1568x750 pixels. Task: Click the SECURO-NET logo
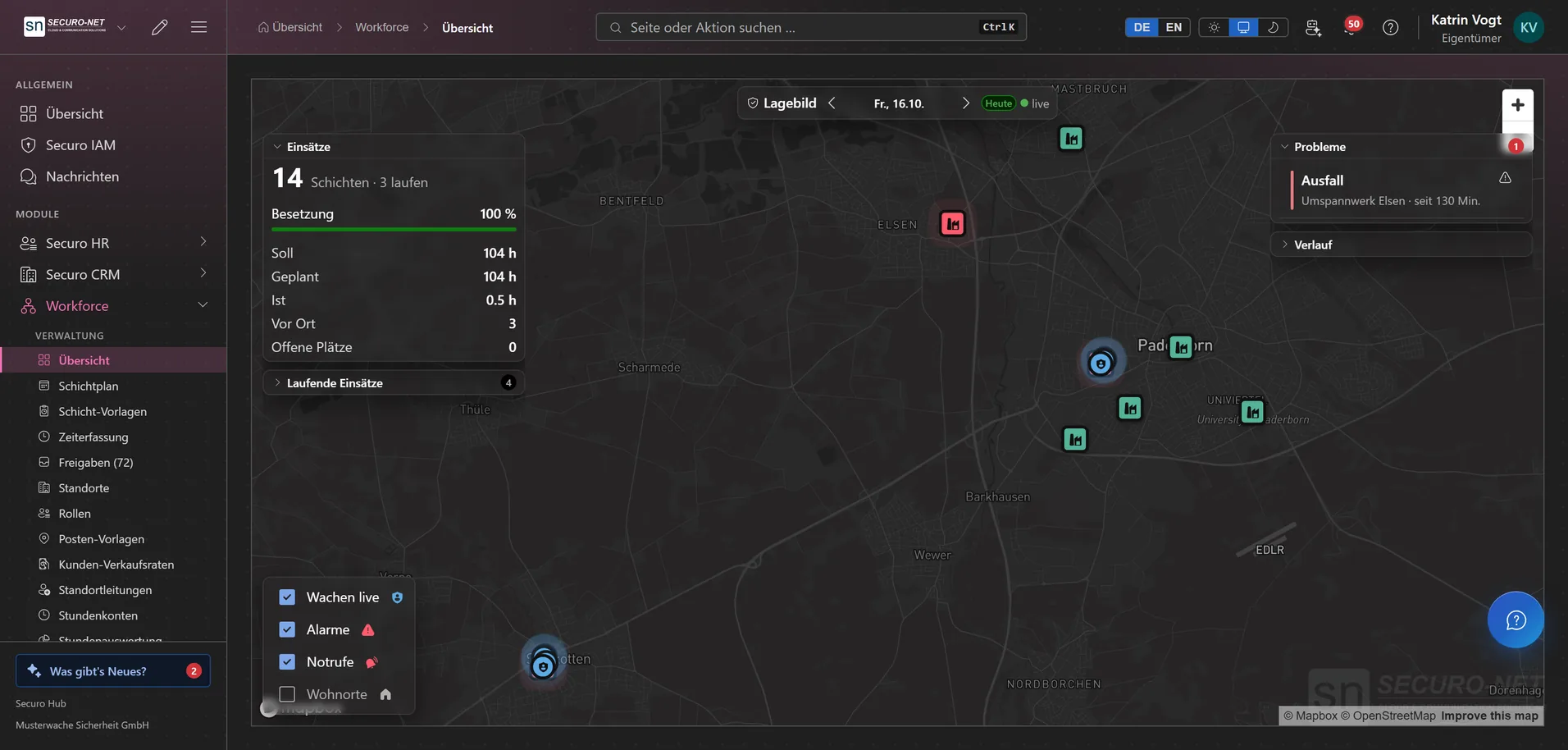[65, 26]
